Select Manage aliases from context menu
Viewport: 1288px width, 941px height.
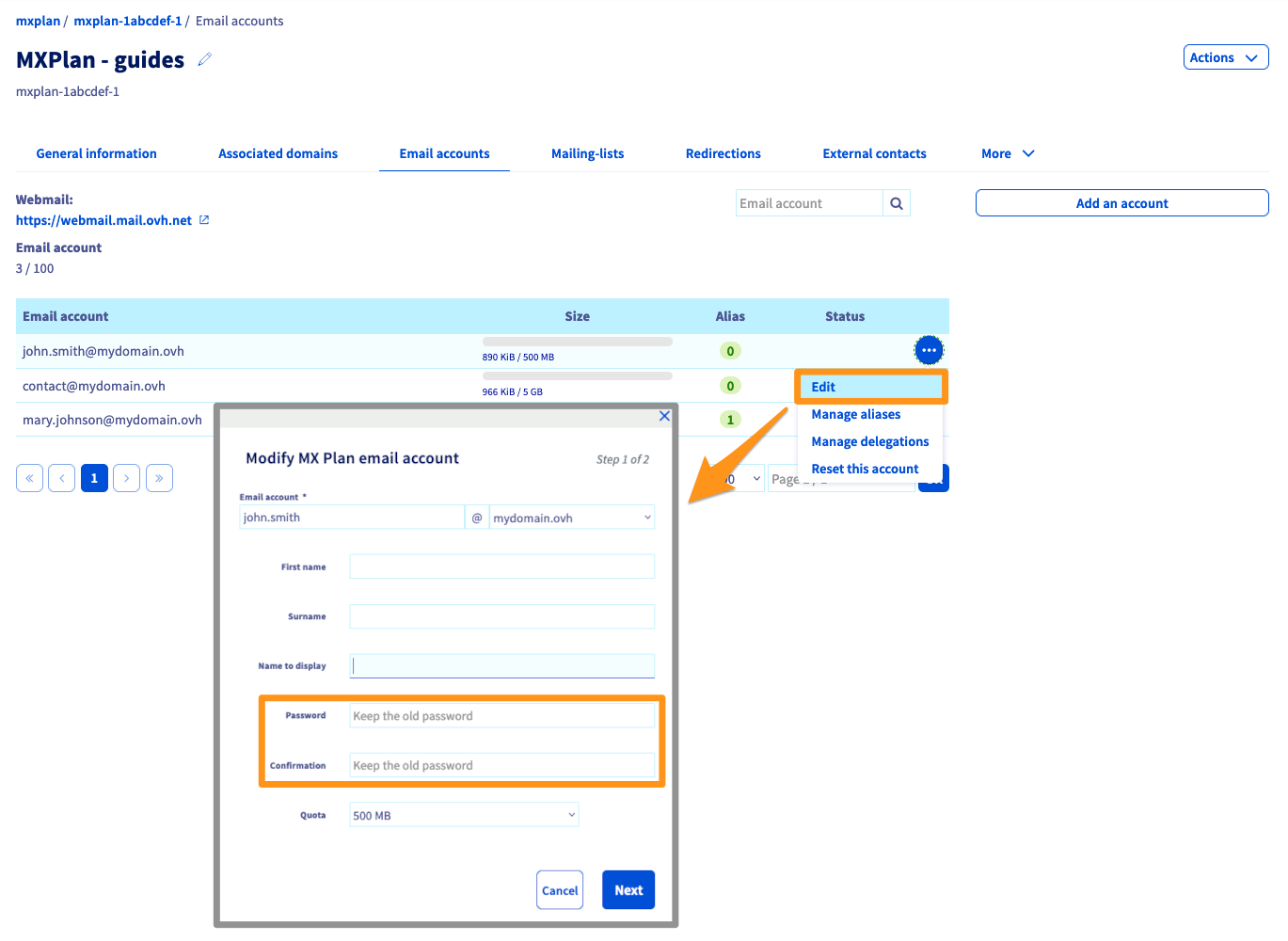[855, 414]
